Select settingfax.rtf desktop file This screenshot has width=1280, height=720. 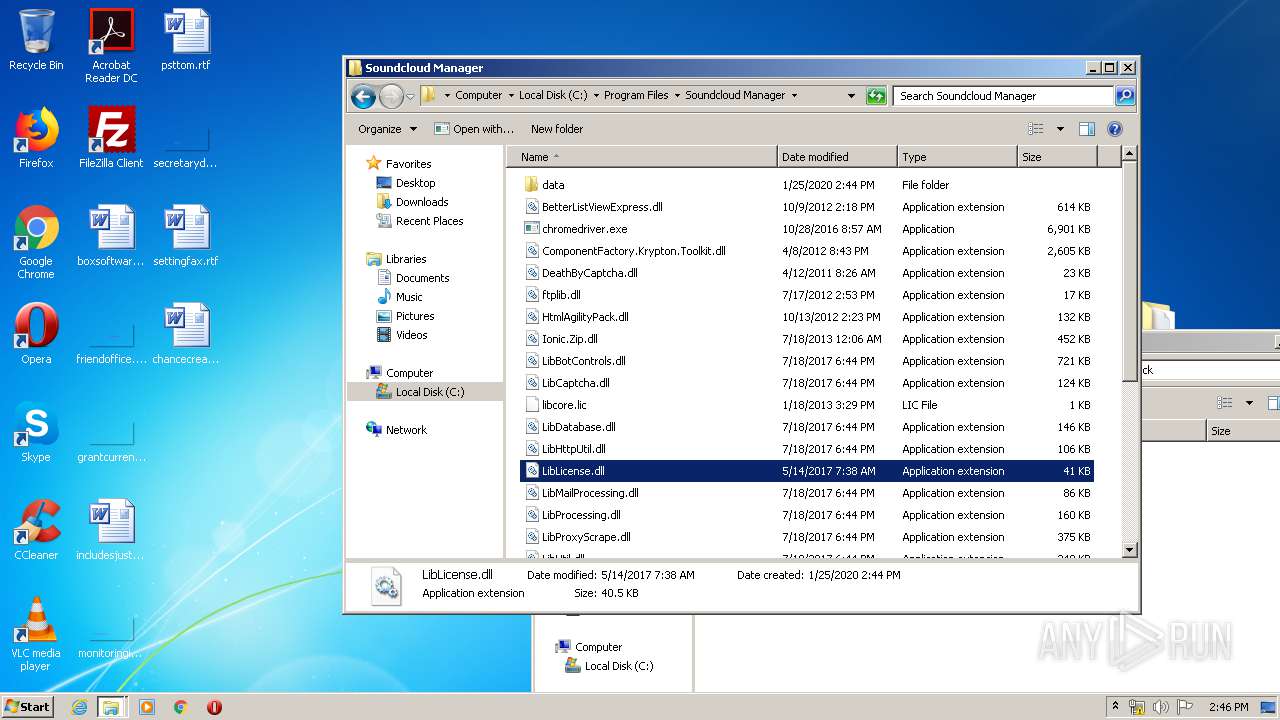(x=186, y=236)
